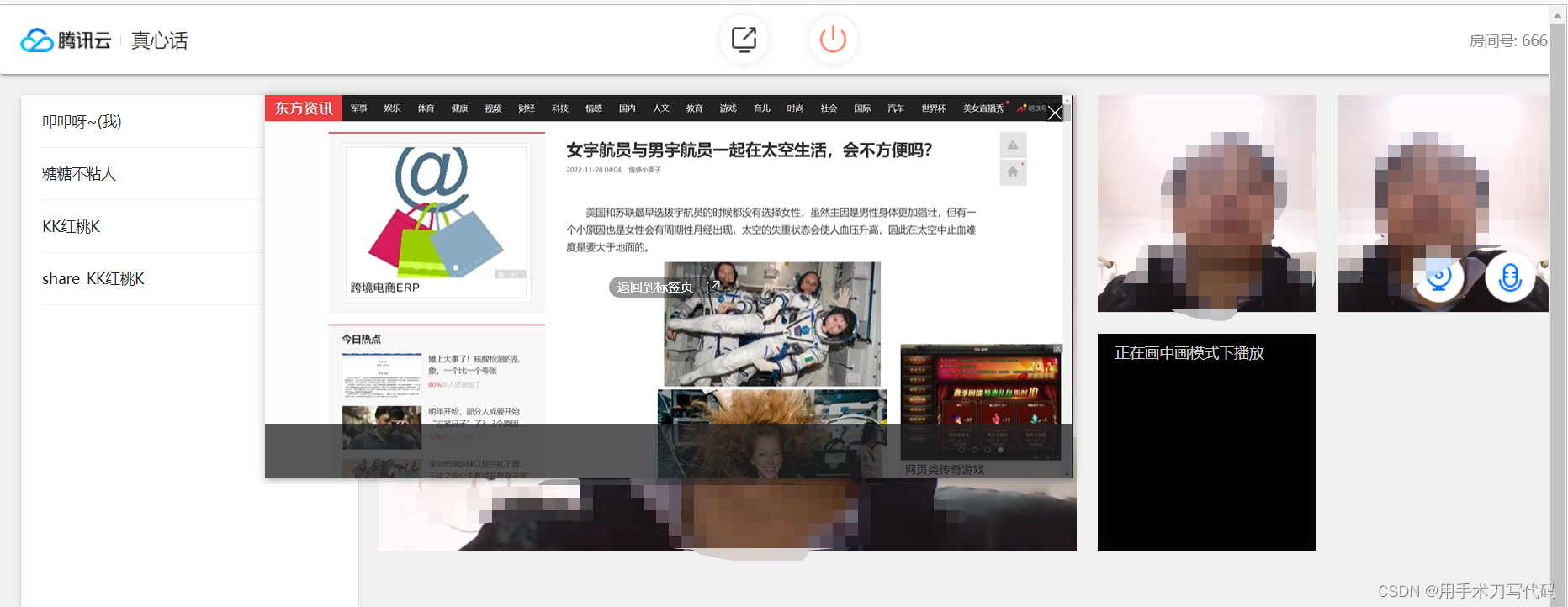Click the first participant video thumbnail
The image size is (1568, 607).
pos(1207,203)
